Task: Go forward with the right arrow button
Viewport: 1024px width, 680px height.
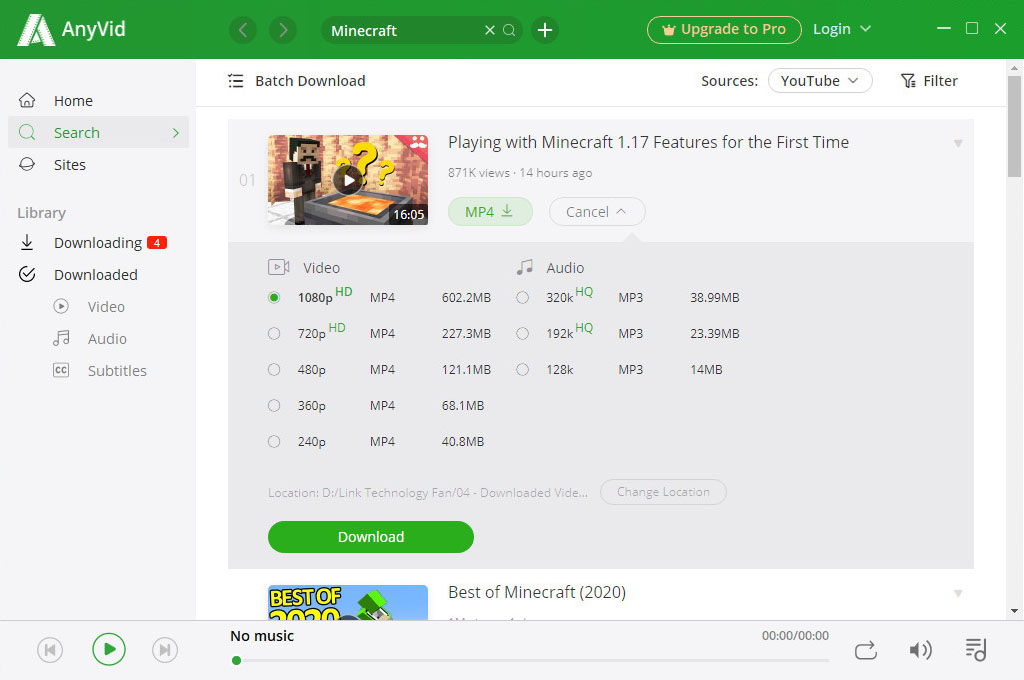Action: coord(283,30)
